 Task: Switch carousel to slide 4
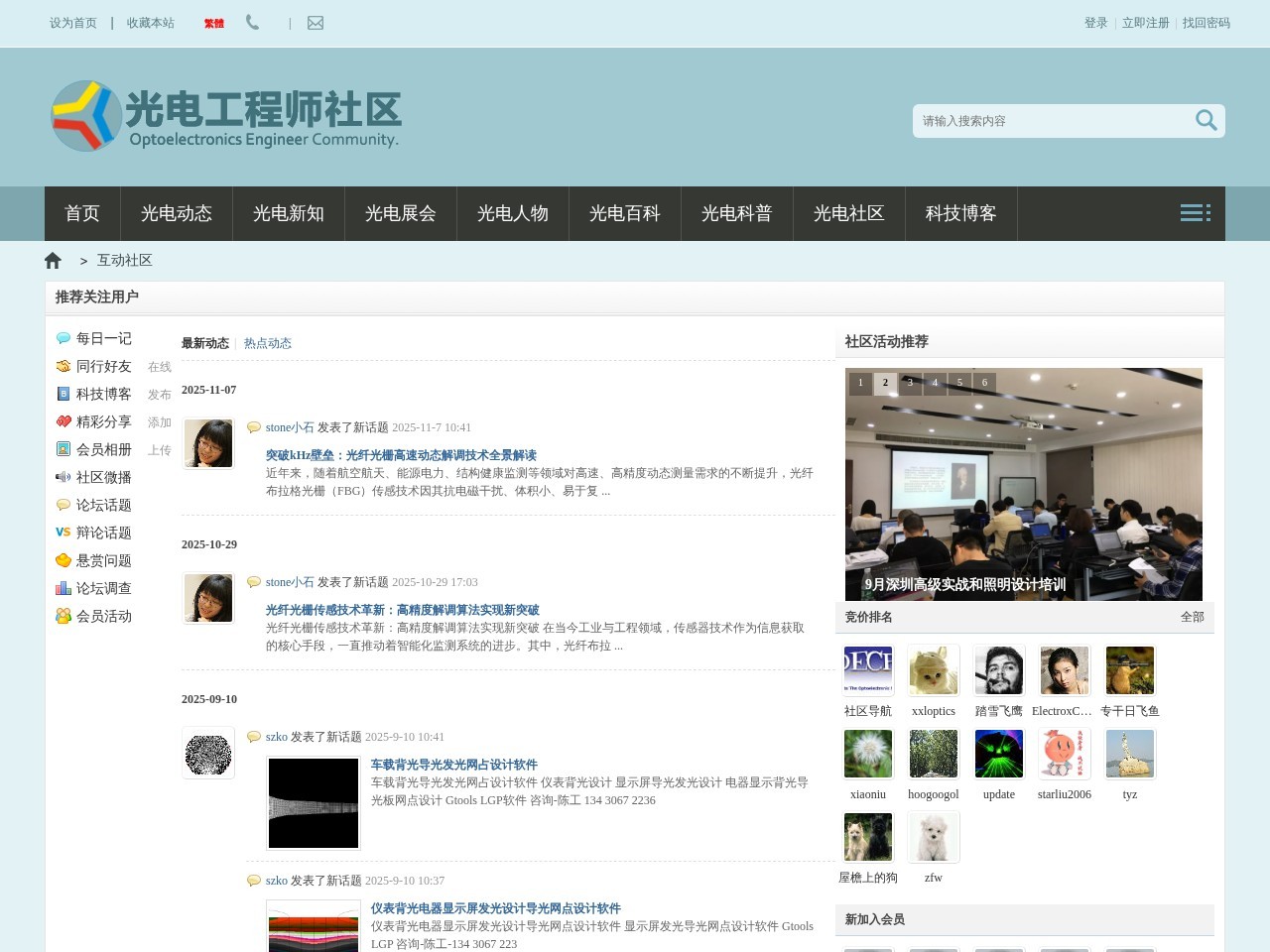(x=935, y=383)
